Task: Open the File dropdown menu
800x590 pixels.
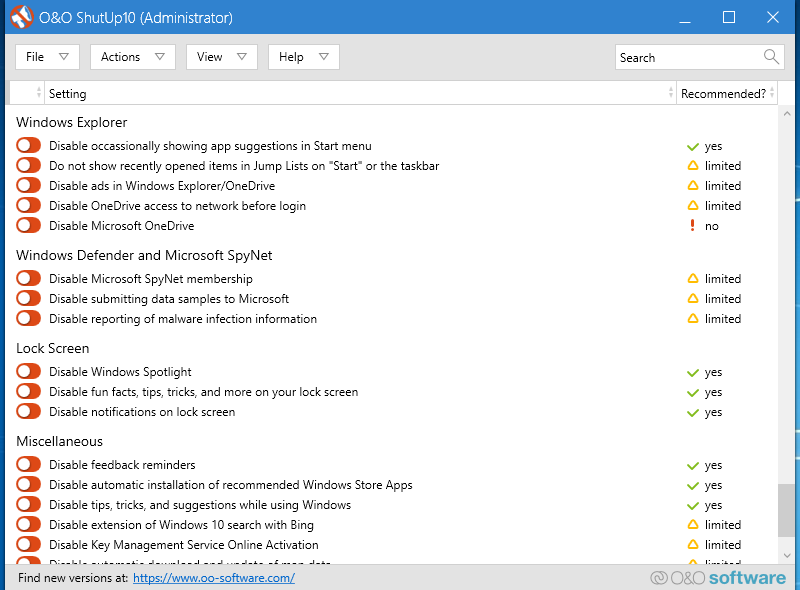Action: [x=47, y=57]
